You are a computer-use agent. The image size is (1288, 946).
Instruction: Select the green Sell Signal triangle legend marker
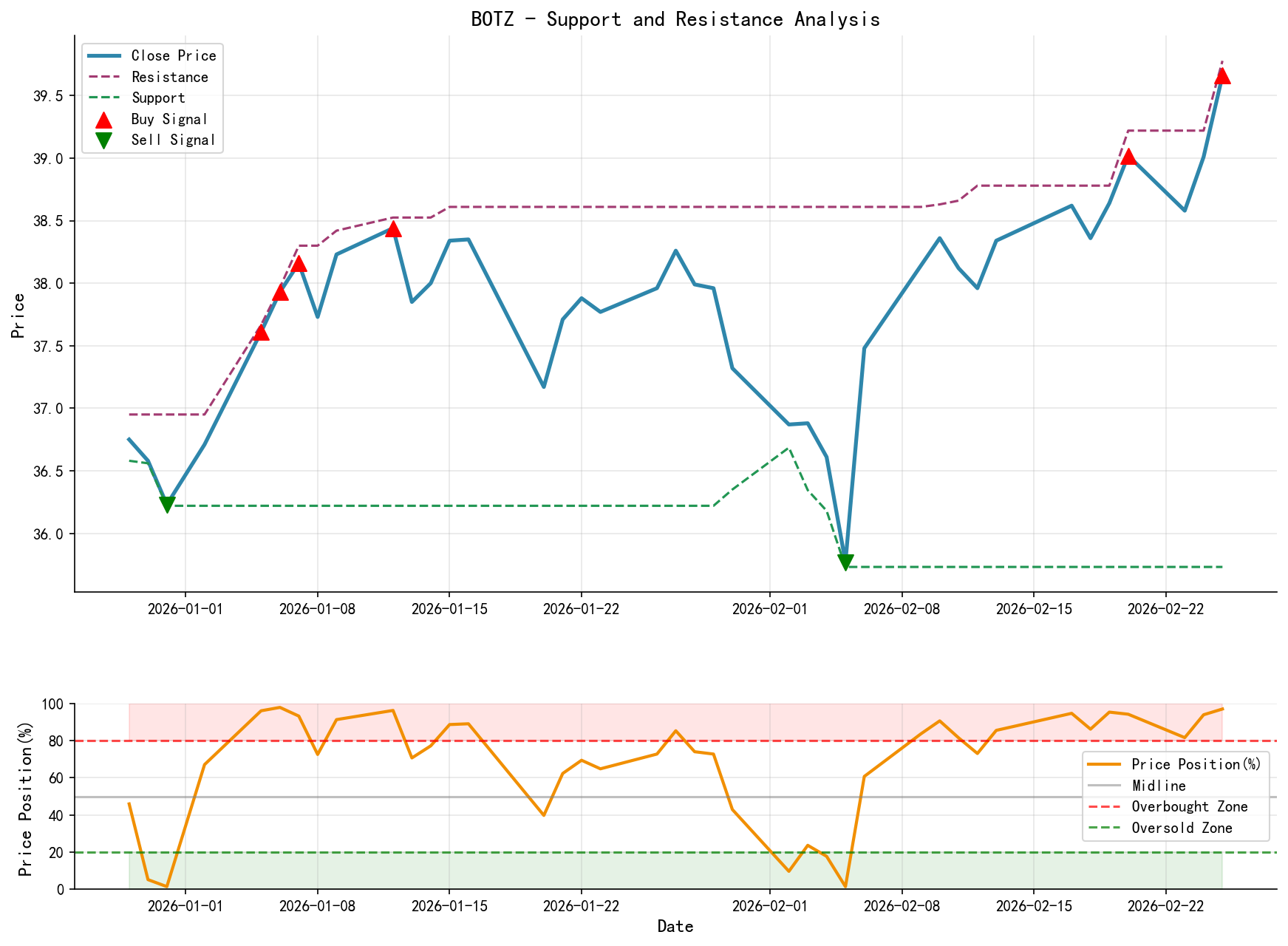tap(104, 139)
